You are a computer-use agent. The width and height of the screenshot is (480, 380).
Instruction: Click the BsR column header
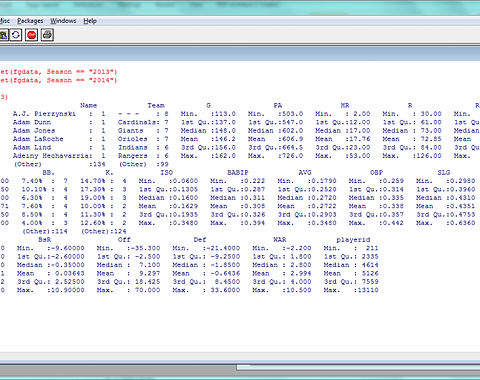45,239
